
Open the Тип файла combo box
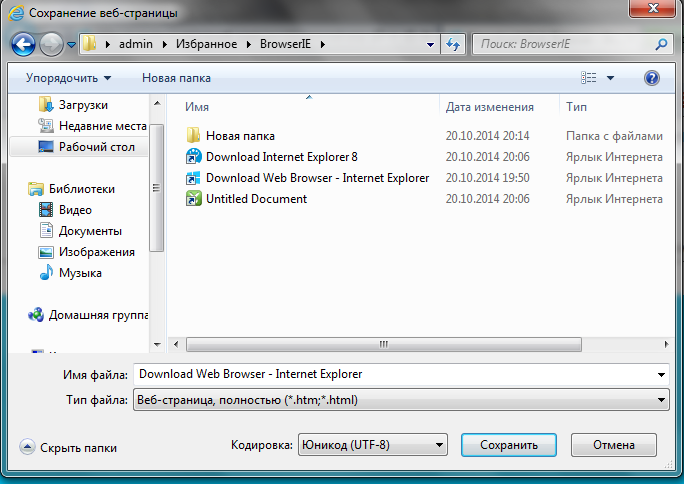(x=401, y=400)
